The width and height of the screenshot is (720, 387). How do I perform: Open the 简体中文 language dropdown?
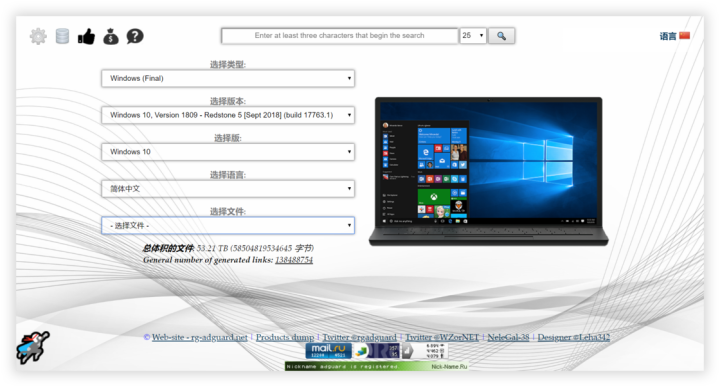pyautogui.click(x=228, y=189)
